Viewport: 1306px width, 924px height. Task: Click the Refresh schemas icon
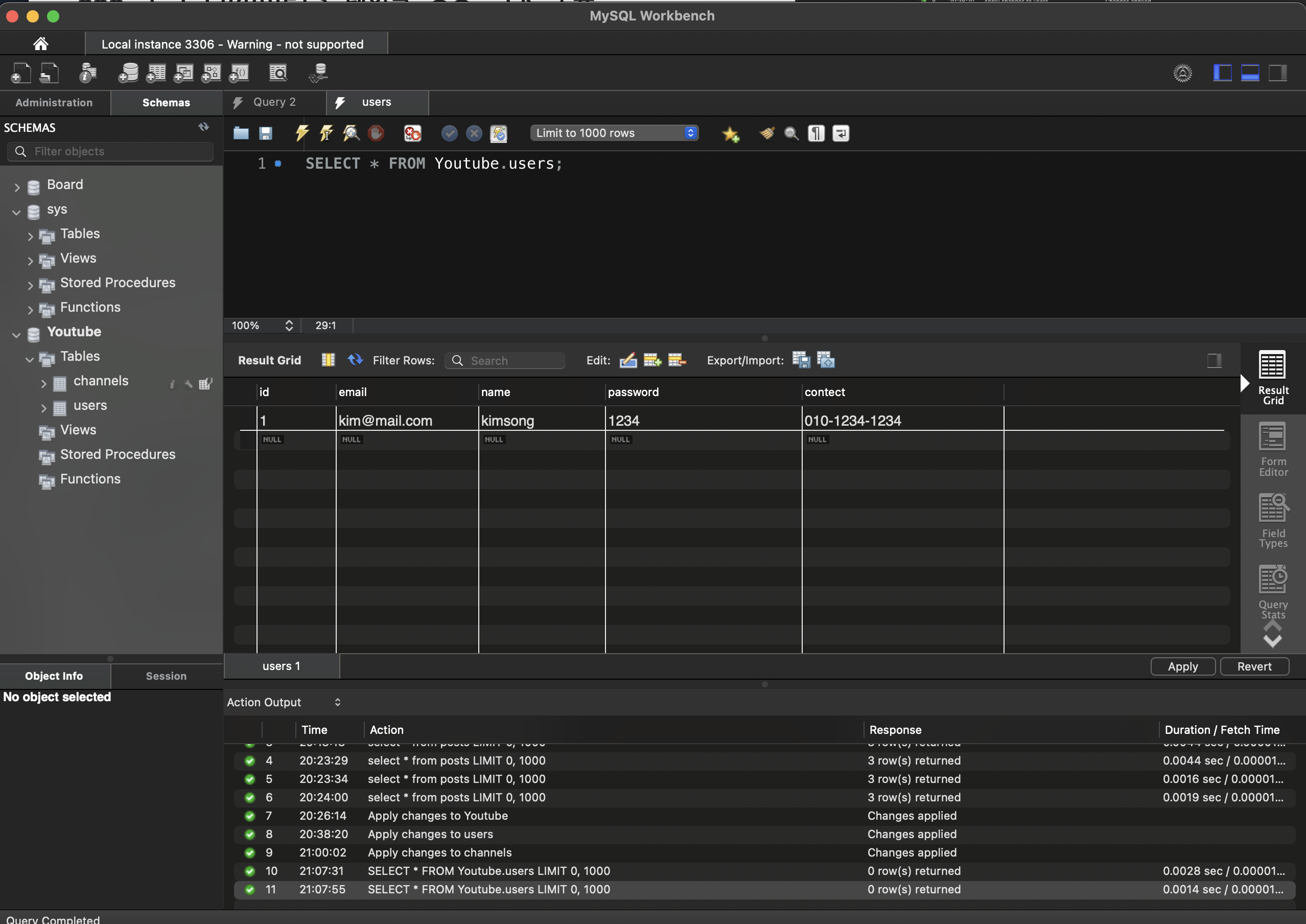pos(204,127)
